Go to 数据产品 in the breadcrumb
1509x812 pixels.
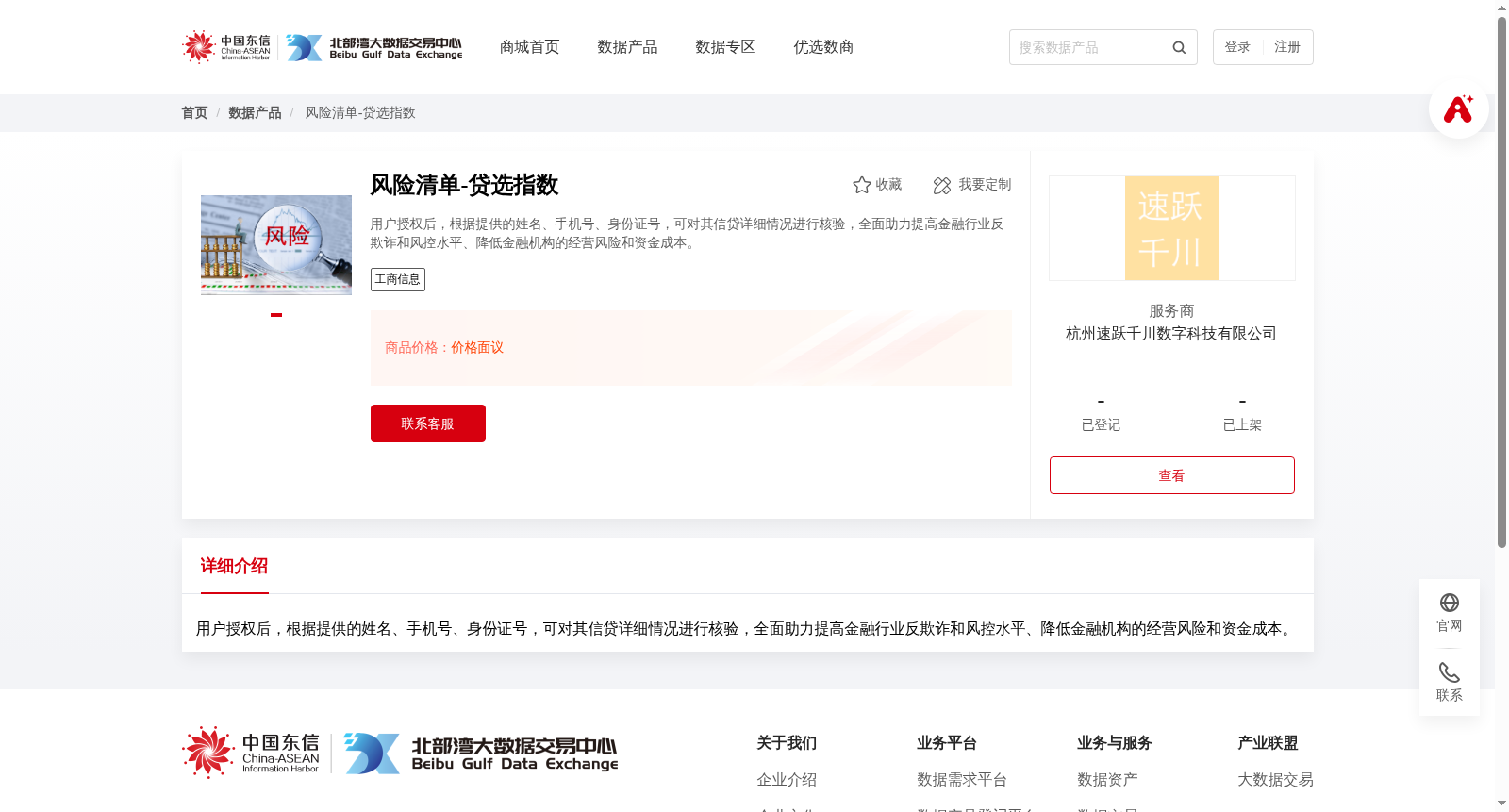[x=255, y=112]
